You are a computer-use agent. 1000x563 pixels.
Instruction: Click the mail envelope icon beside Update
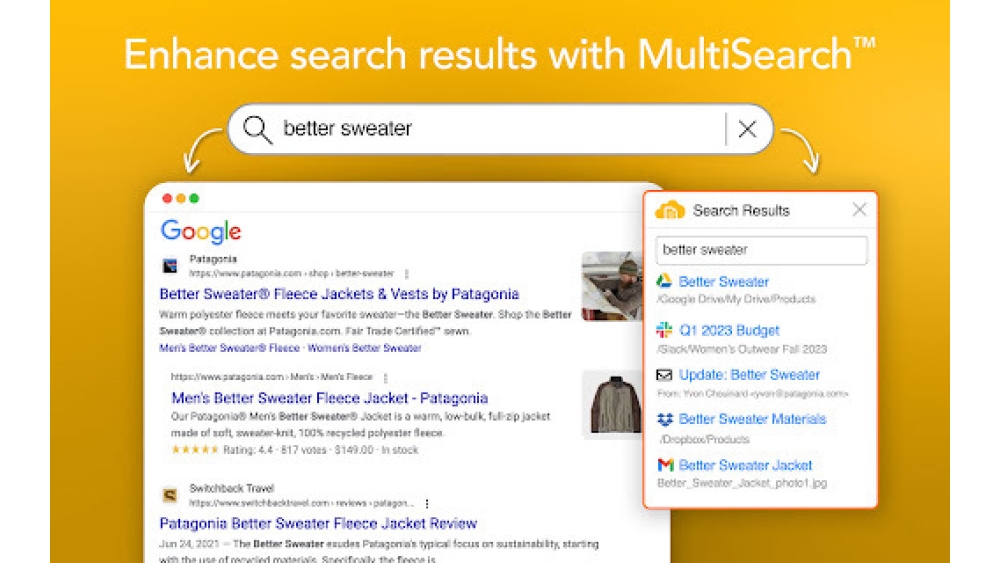pos(664,375)
